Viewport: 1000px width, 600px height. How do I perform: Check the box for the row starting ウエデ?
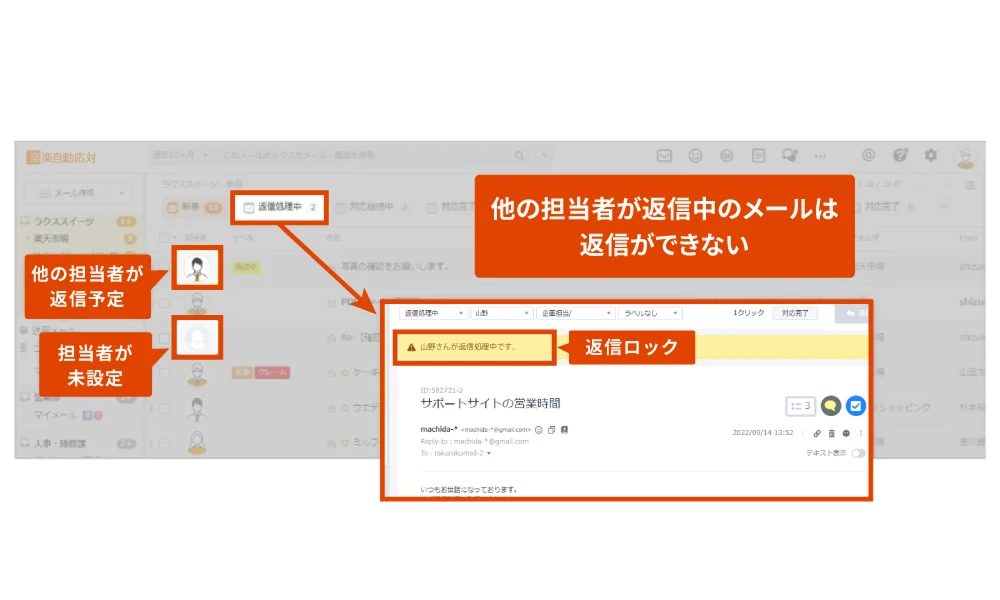[x=165, y=408]
